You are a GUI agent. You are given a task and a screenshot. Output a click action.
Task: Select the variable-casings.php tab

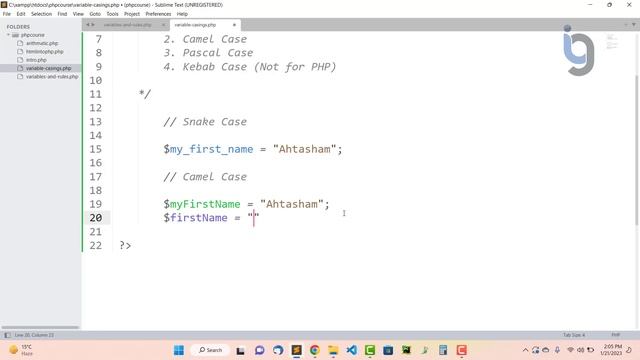(x=196, y=25)
